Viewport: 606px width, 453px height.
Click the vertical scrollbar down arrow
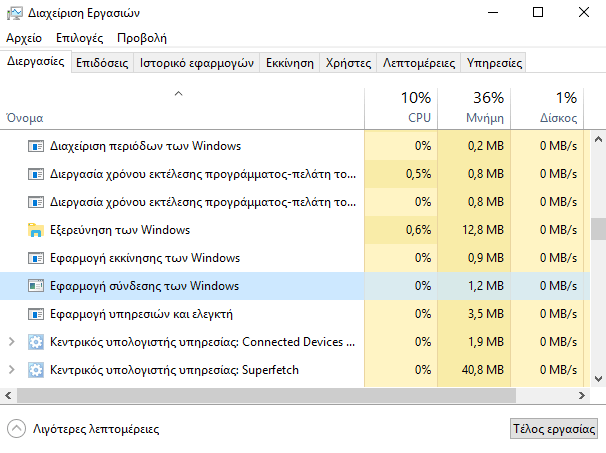[598, 379]
